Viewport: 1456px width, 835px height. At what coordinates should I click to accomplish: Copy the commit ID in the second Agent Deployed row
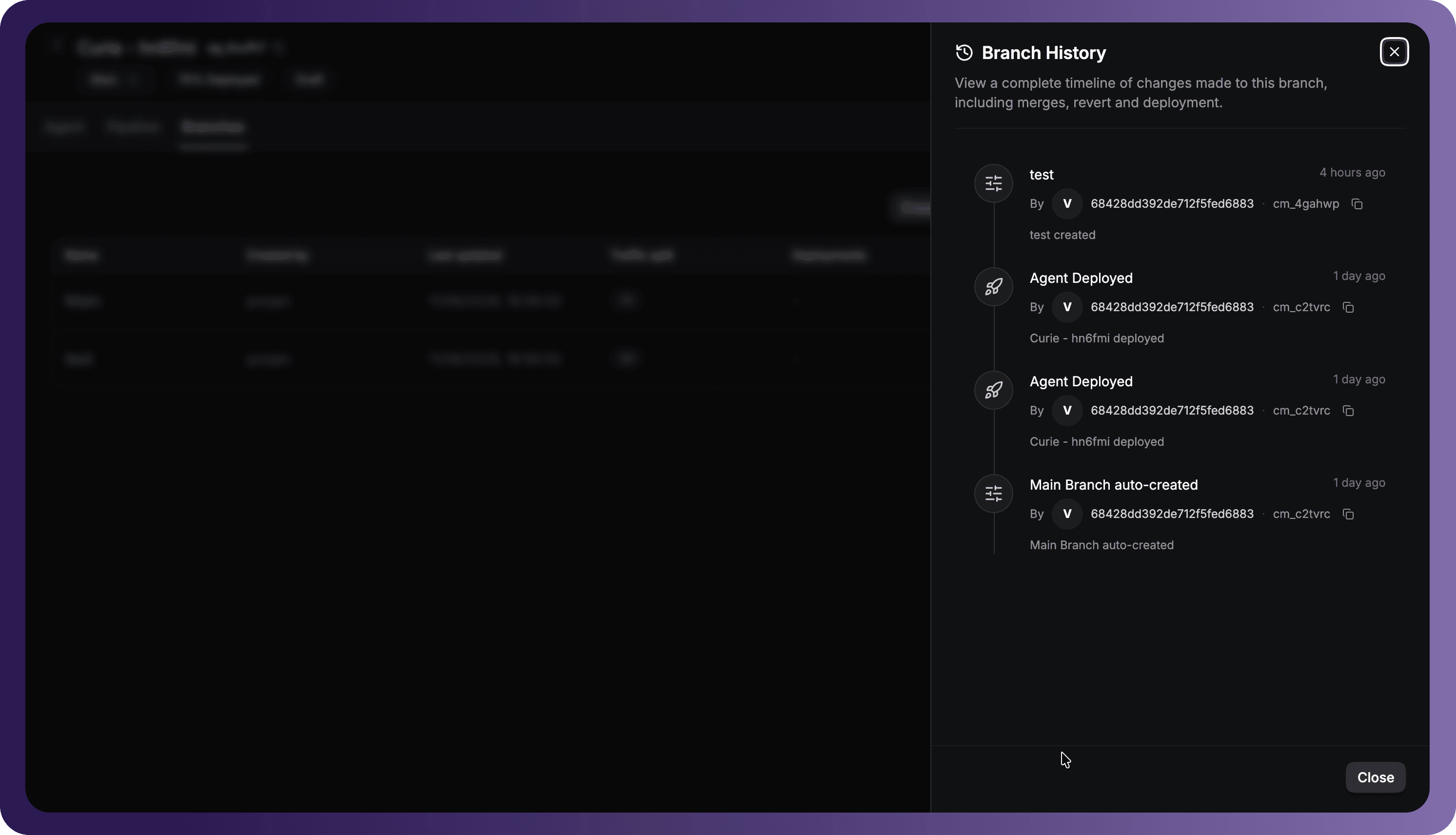(x=1348, y=411)
